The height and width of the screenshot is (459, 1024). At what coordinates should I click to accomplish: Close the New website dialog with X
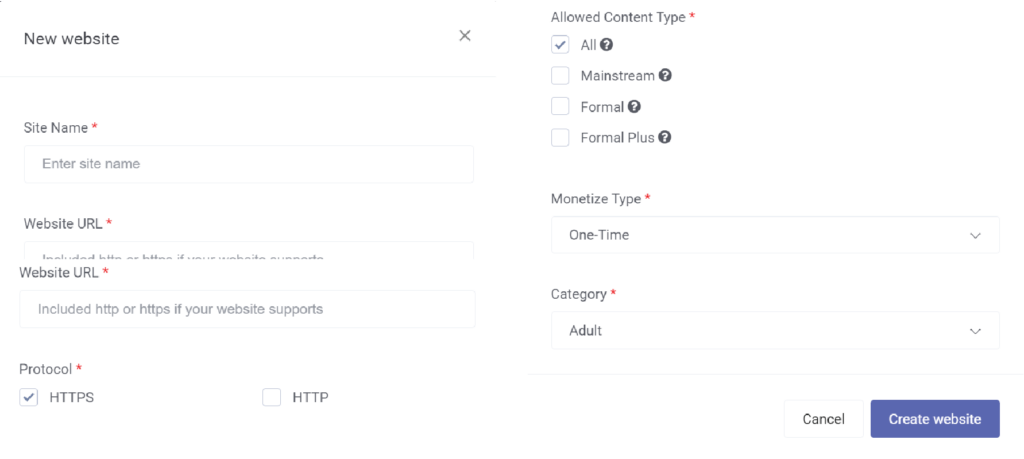pos(465,35)
